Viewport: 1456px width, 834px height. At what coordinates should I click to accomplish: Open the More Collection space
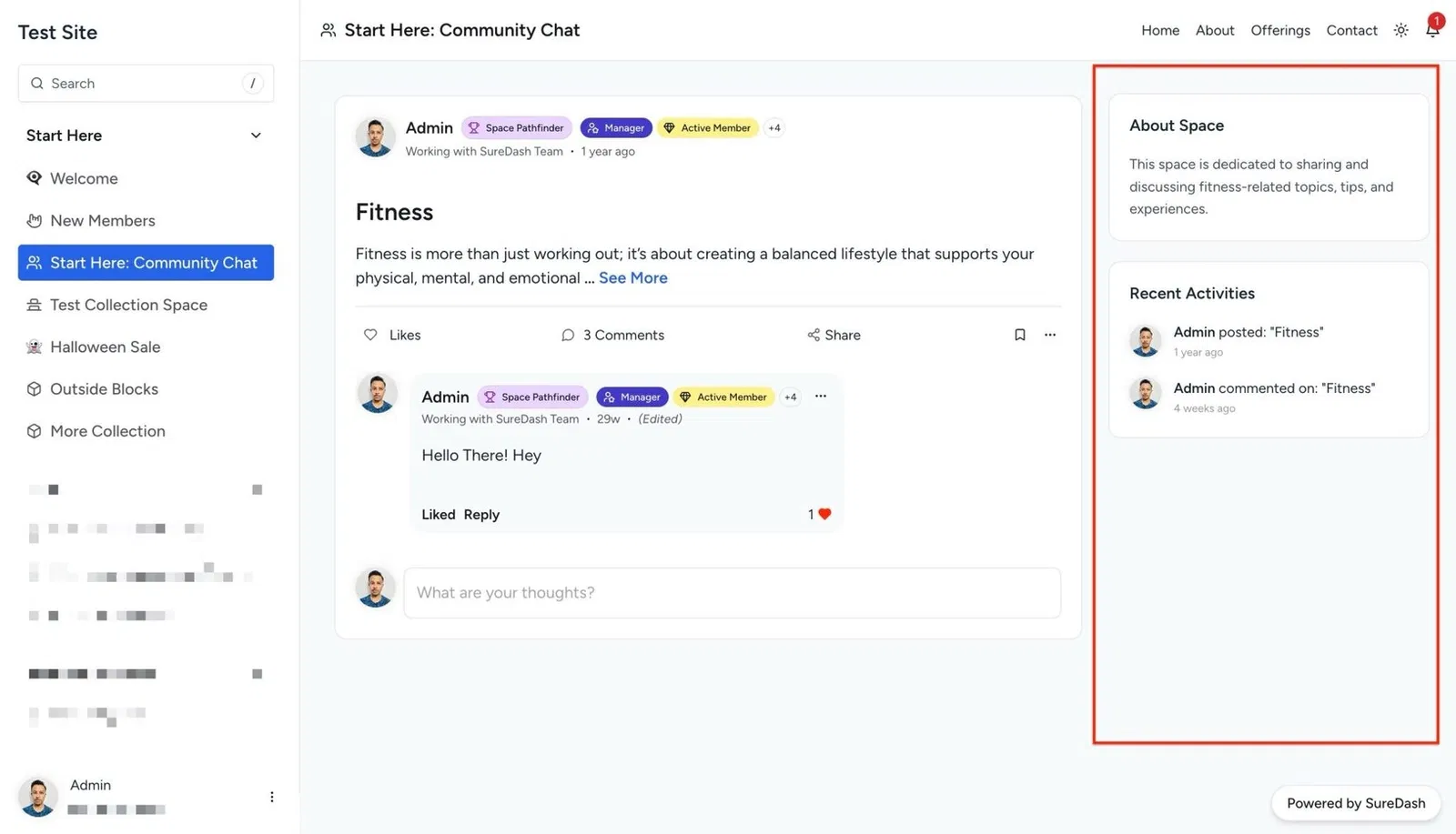106,430
